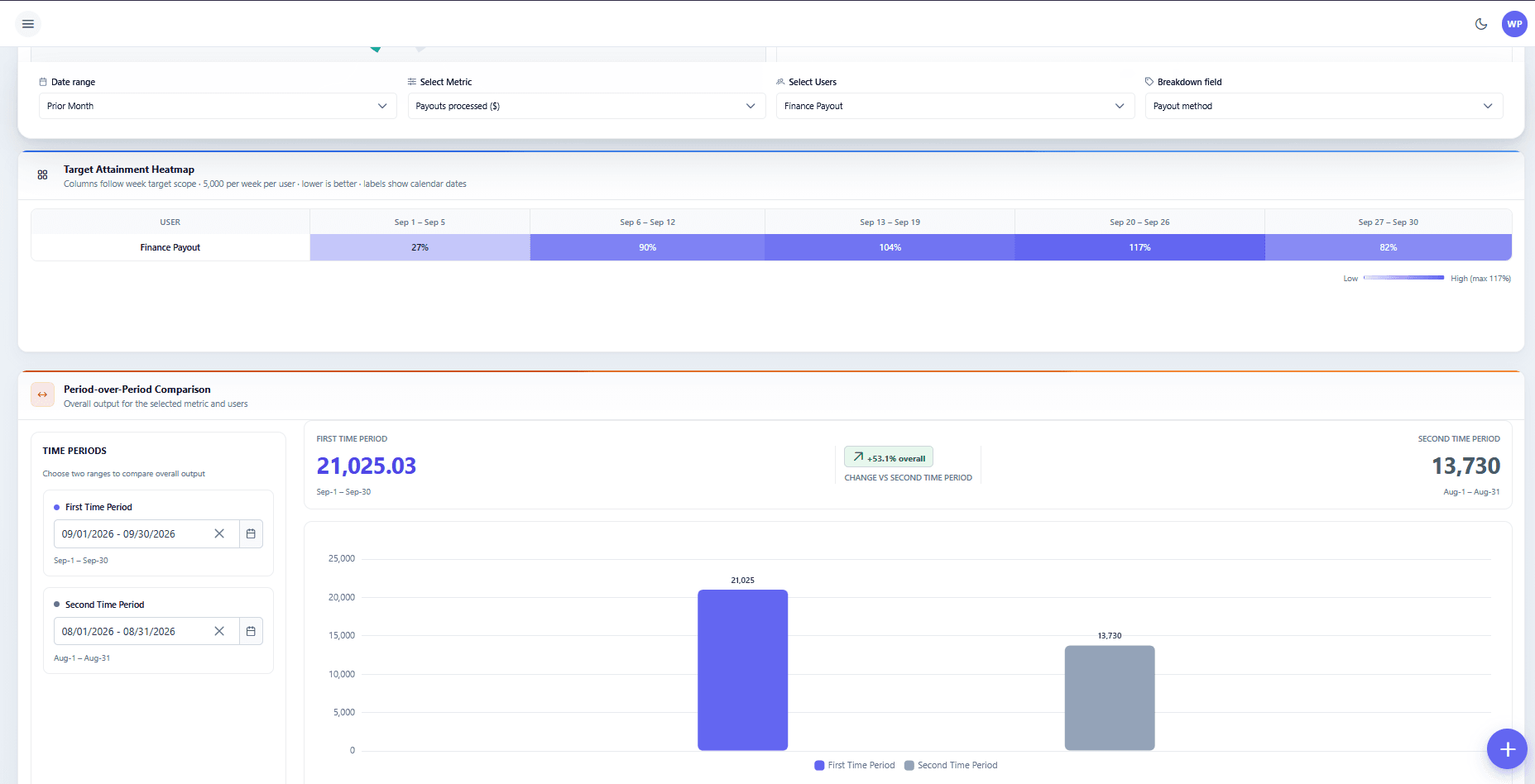Click the USER column header
This screenshot has width=1535, height=784.
[x=170, y=222]
